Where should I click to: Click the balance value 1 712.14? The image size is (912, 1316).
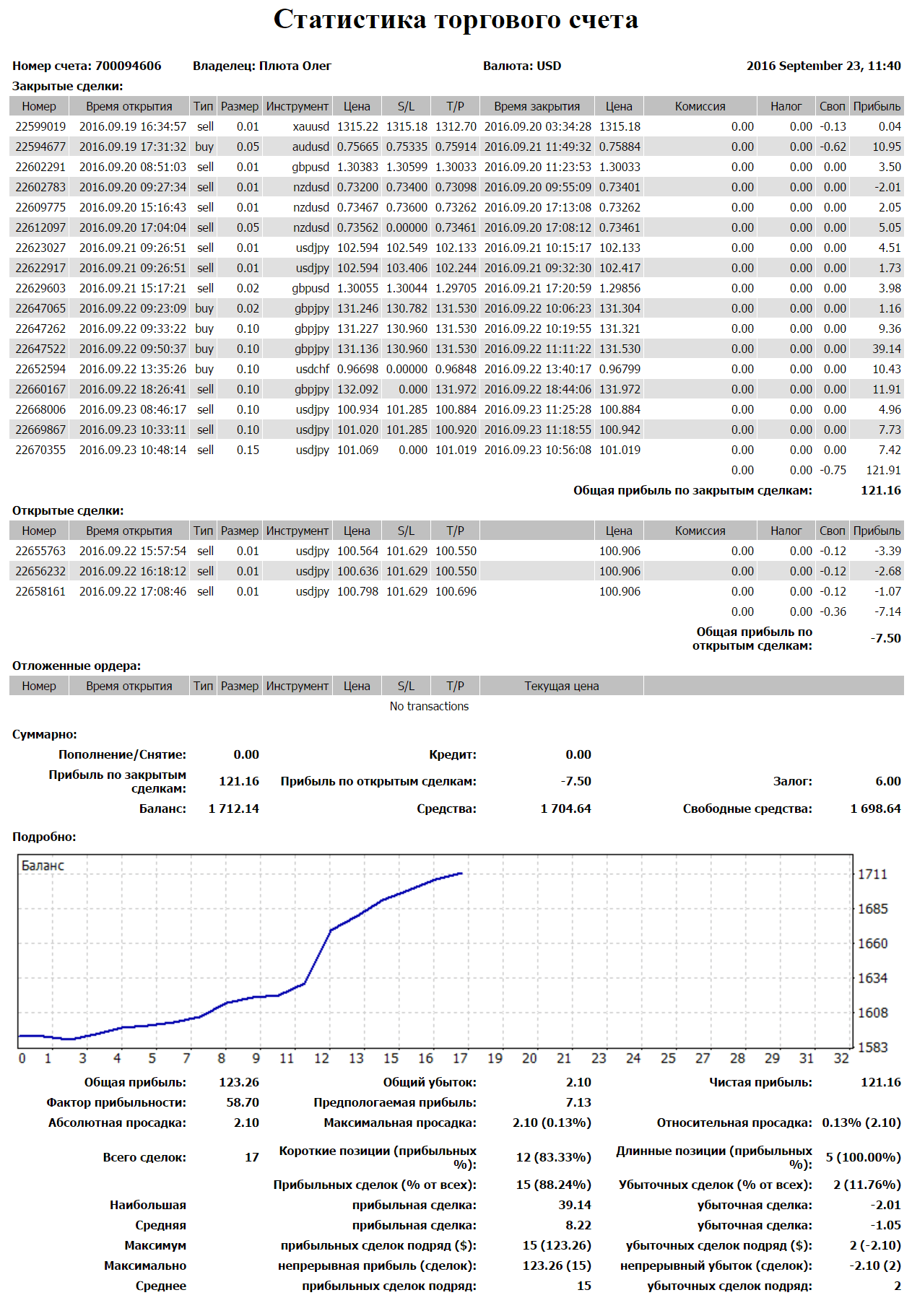click(233, 809)
